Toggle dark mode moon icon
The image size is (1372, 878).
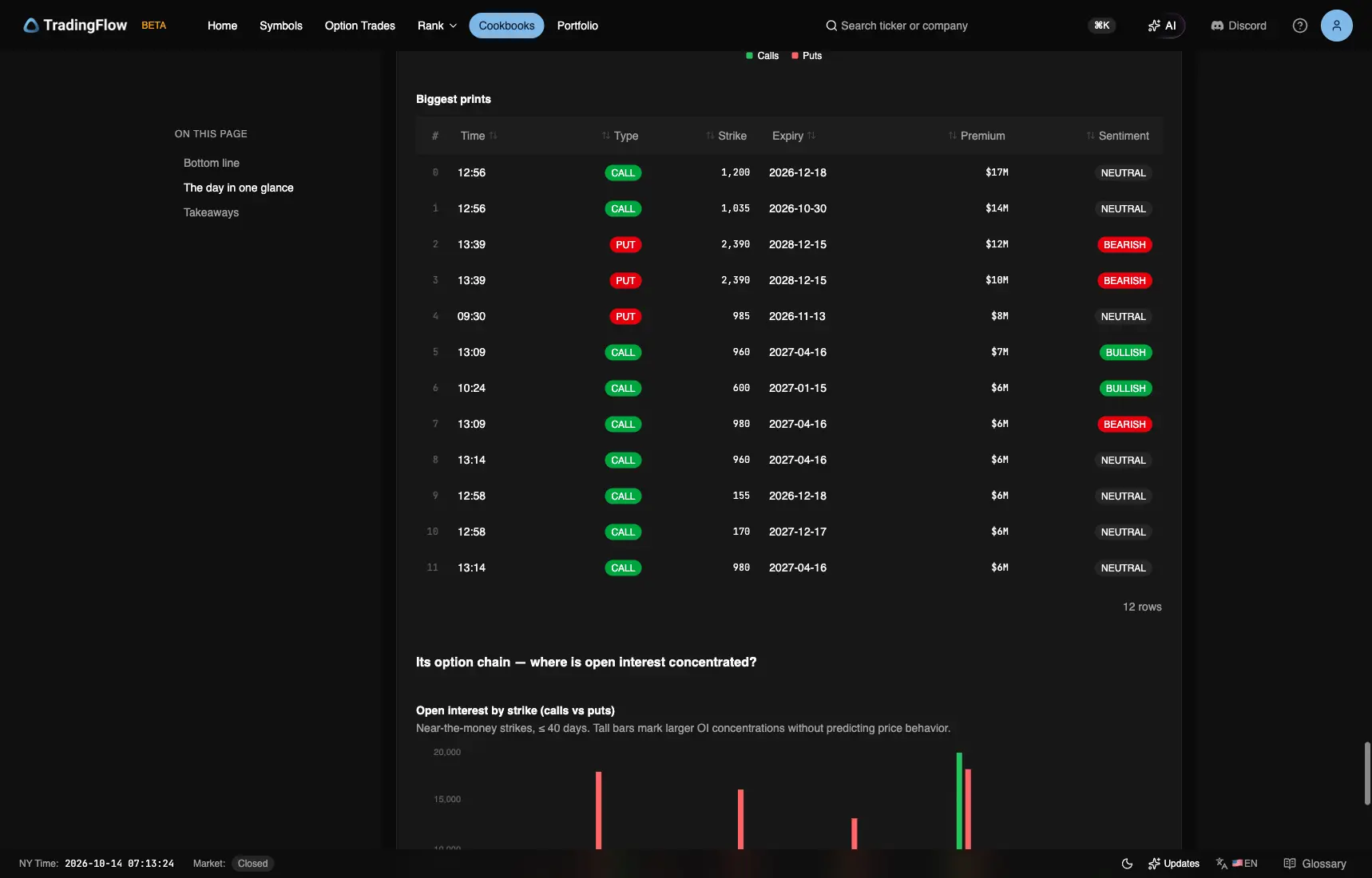pos(1127,864)
